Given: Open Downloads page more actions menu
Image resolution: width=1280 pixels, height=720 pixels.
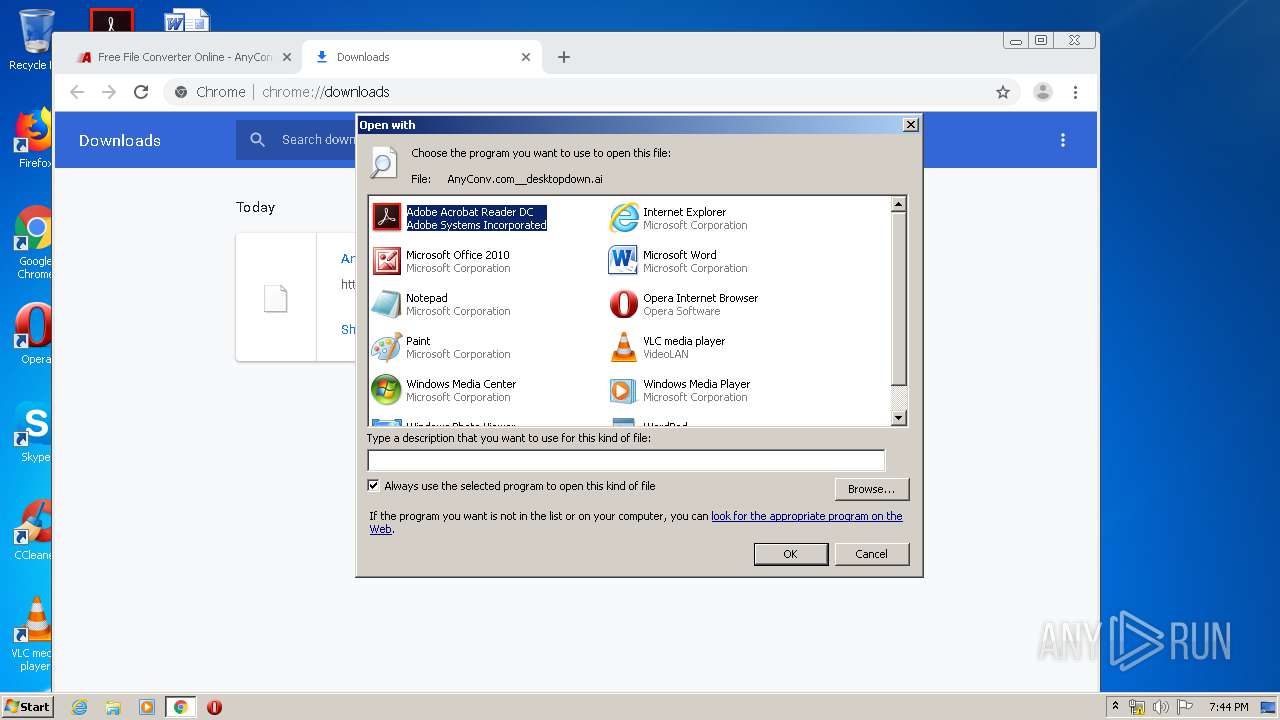Looking at the screenshot, I should coord(1063,140).
